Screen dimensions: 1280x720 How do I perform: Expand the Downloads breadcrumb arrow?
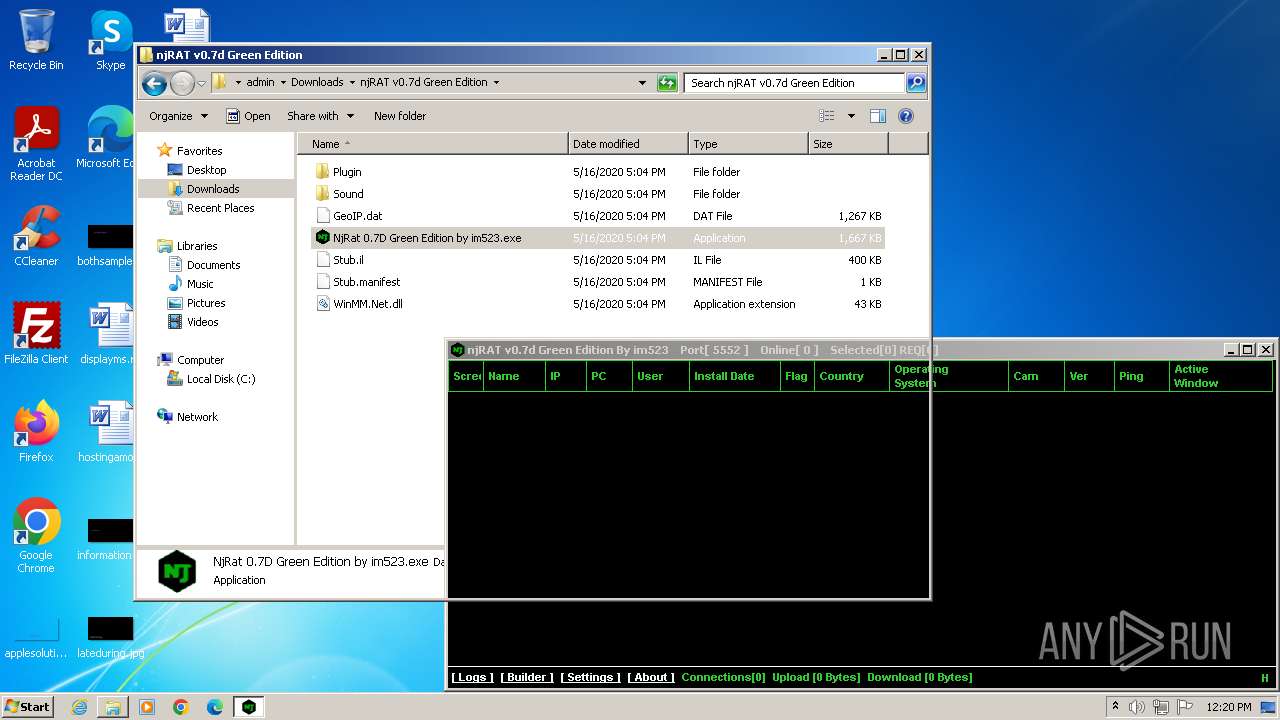point(352,83)
